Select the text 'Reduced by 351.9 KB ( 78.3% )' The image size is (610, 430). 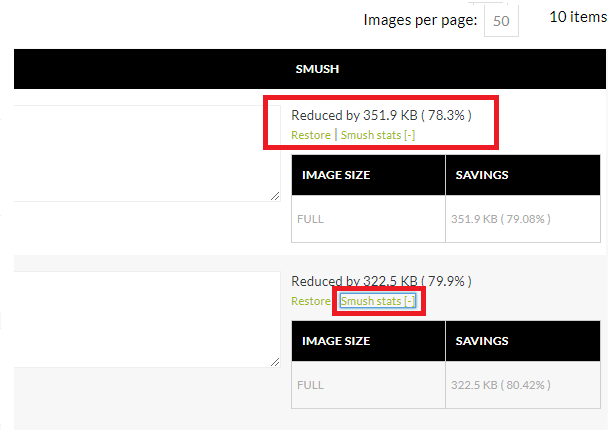(x=381, y=115)
